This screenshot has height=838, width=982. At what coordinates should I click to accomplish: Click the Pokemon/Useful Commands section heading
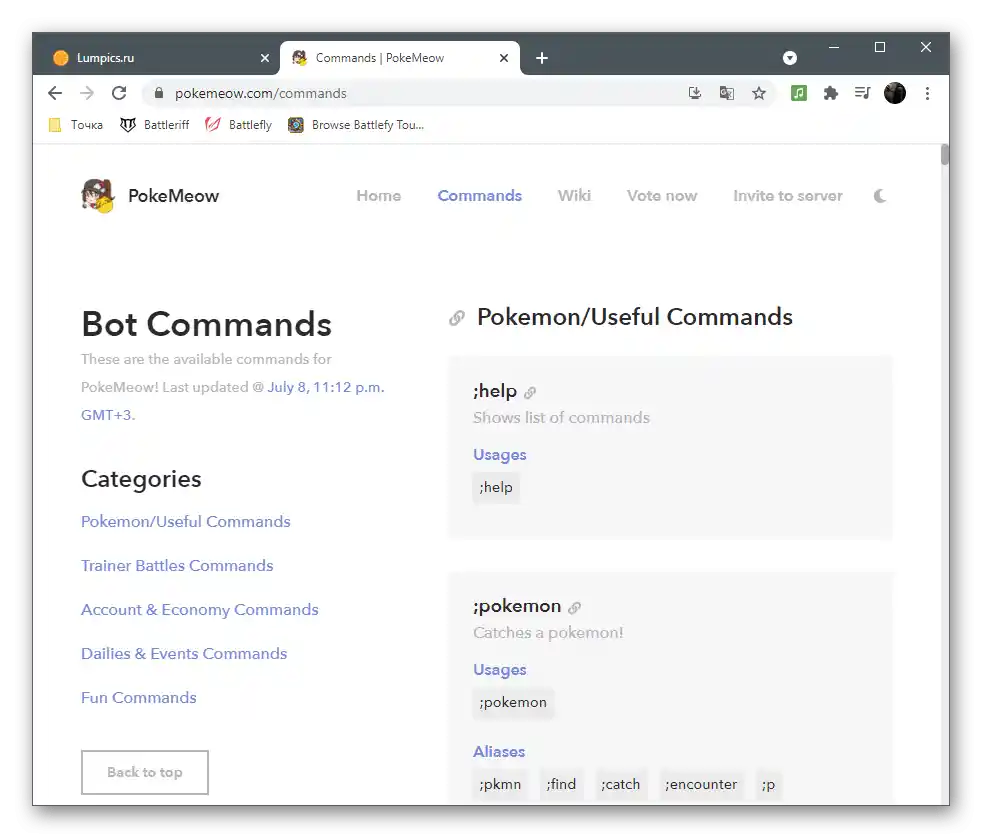(x=635, y=317)
